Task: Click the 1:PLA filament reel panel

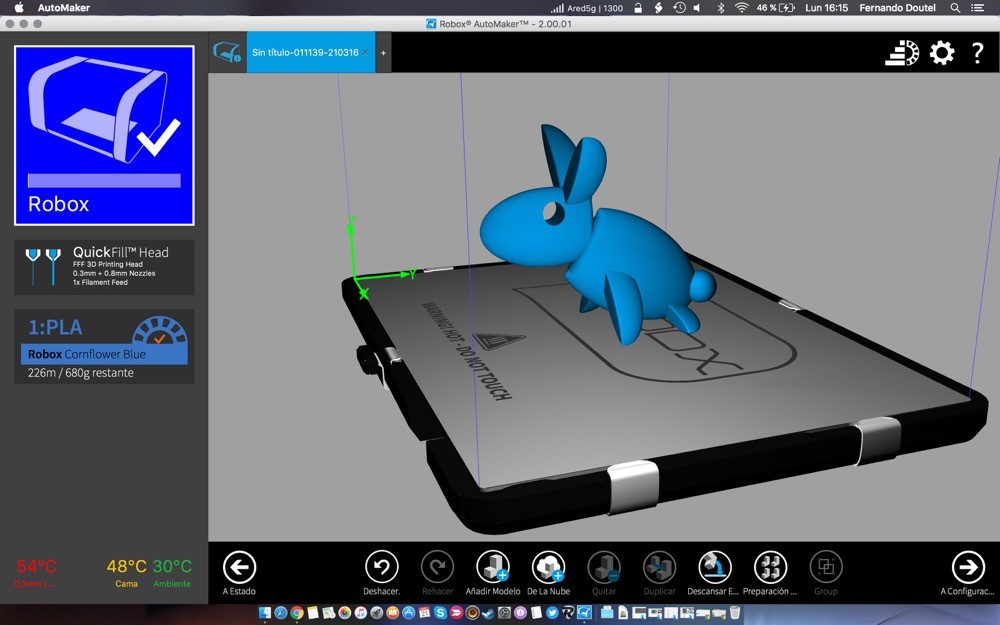Action: [x=105, y=346]
